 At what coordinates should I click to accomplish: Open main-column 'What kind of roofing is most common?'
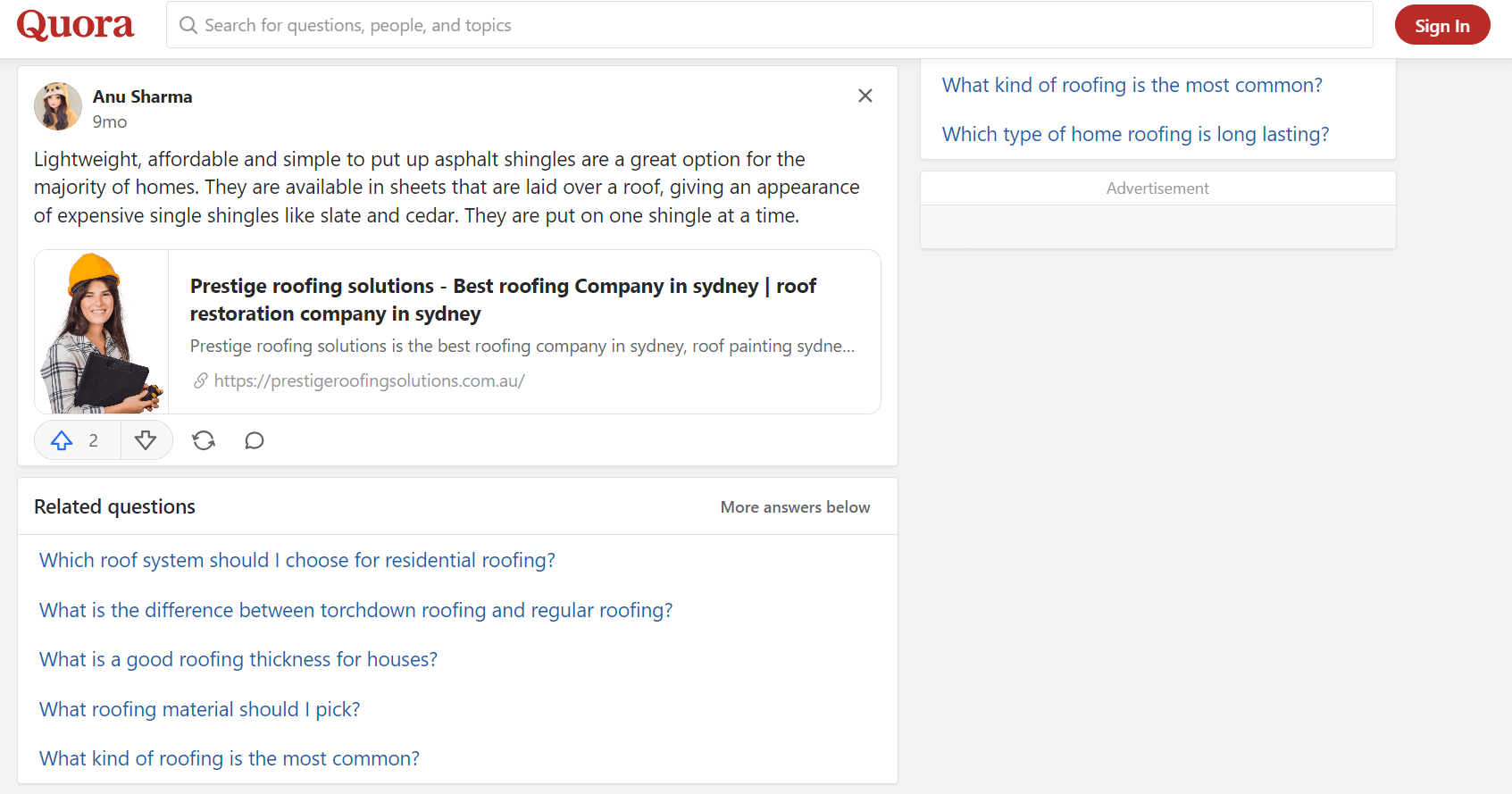(230, 758)
